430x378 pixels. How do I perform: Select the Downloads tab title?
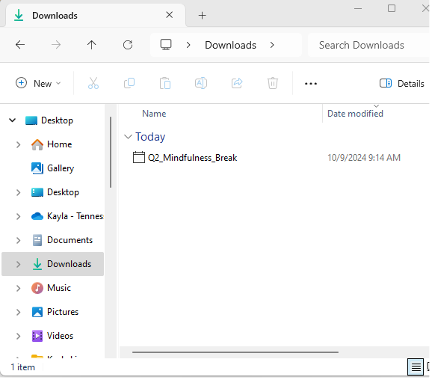pos(55,16)
